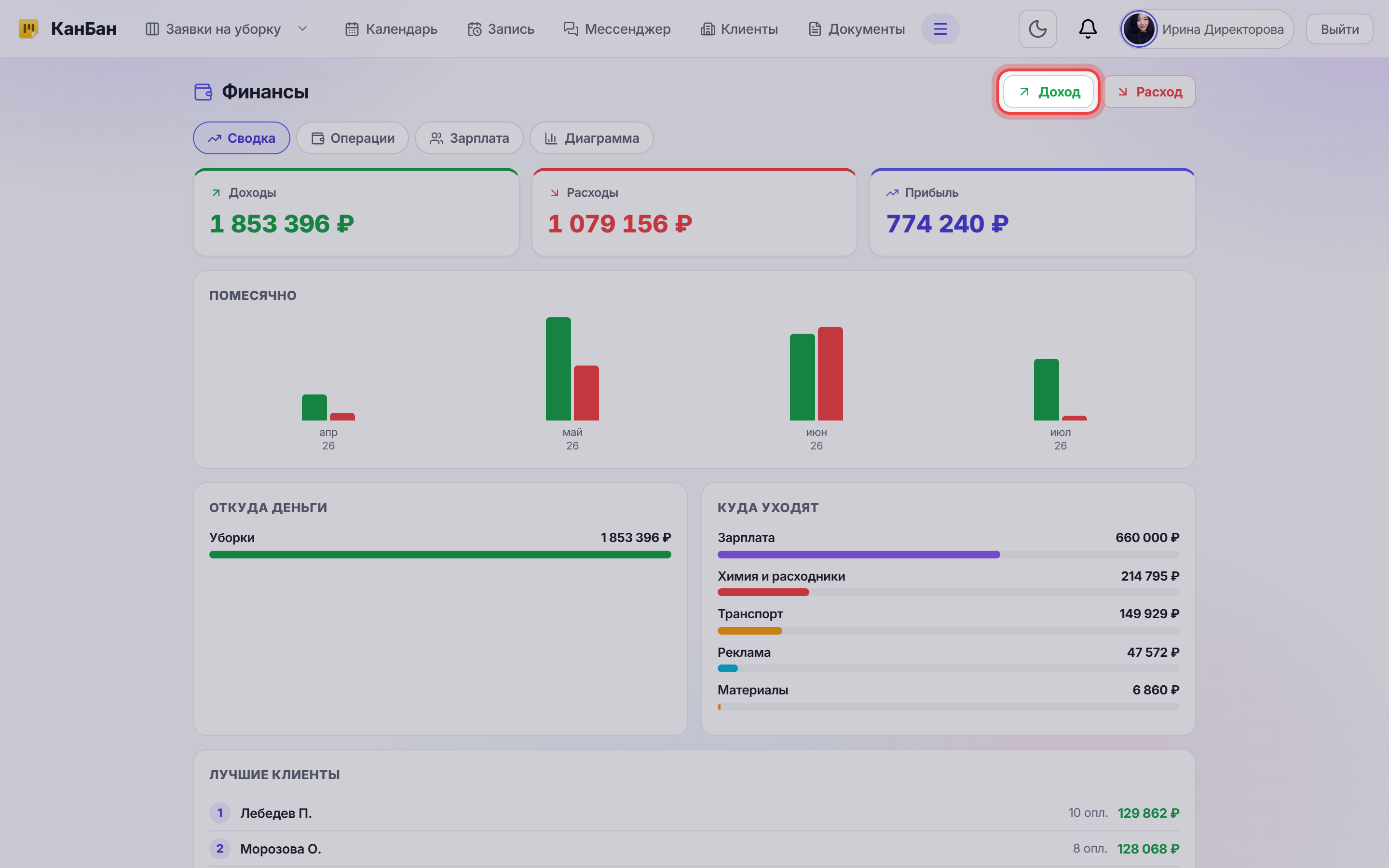Image resolution: width=1389 pixels, height=868 pixels.
Task: Open the hamburger menu button
Action: (940, 29)
